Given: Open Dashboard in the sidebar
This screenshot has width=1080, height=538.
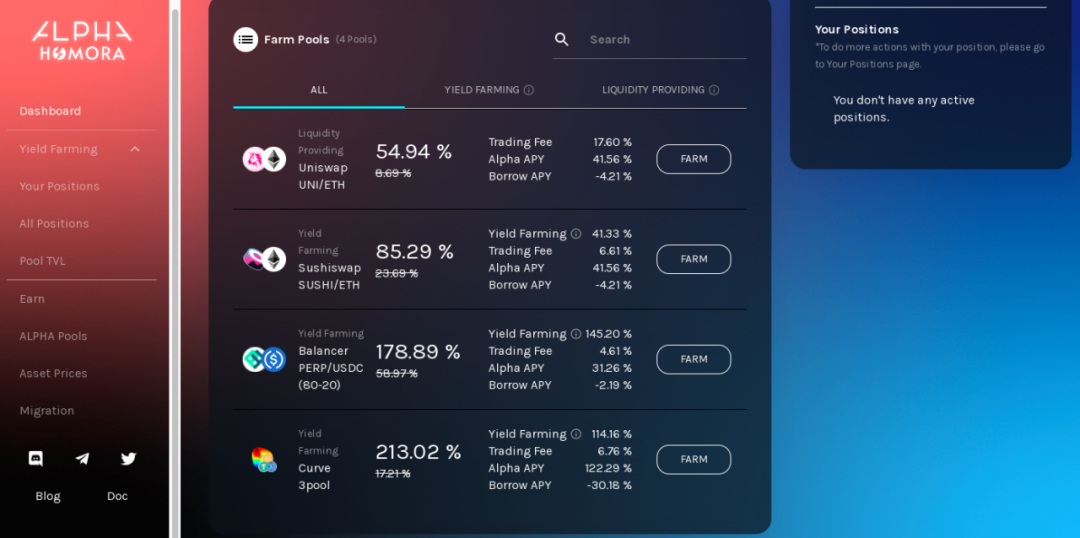Looking at the screenshot, I should [x=50, y=111].
